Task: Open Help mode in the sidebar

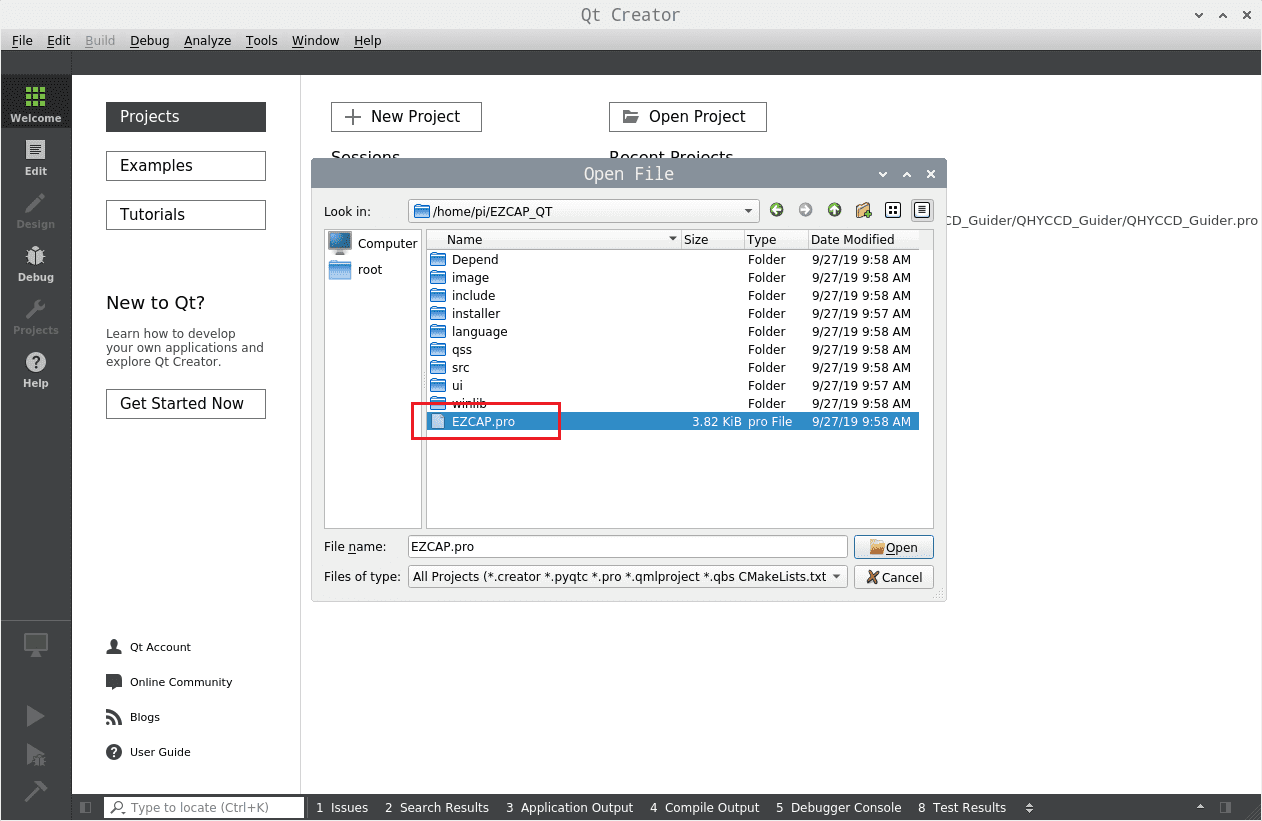Action: click(x=36, y=369)
